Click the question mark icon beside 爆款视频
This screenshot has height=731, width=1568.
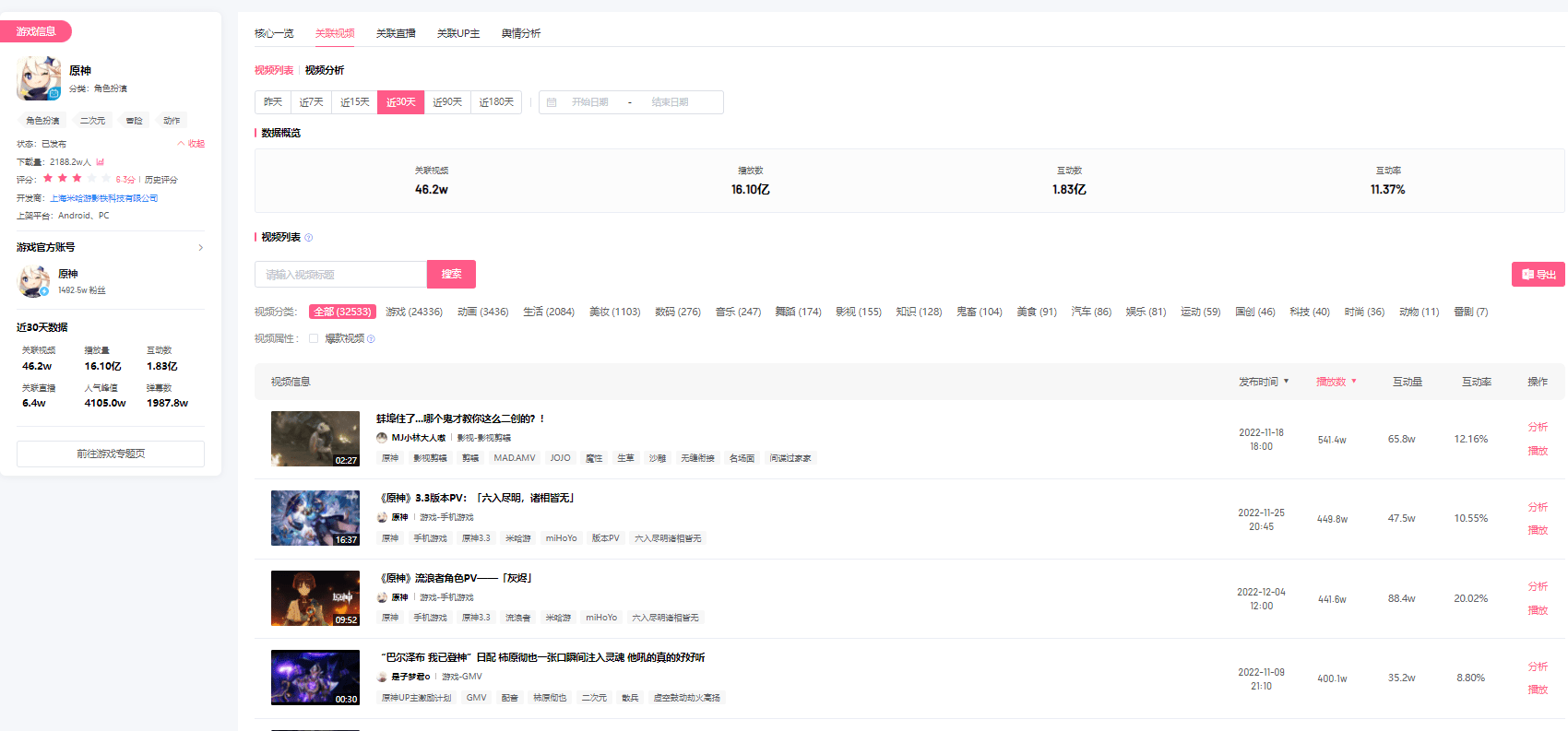(x=371, y=339)
